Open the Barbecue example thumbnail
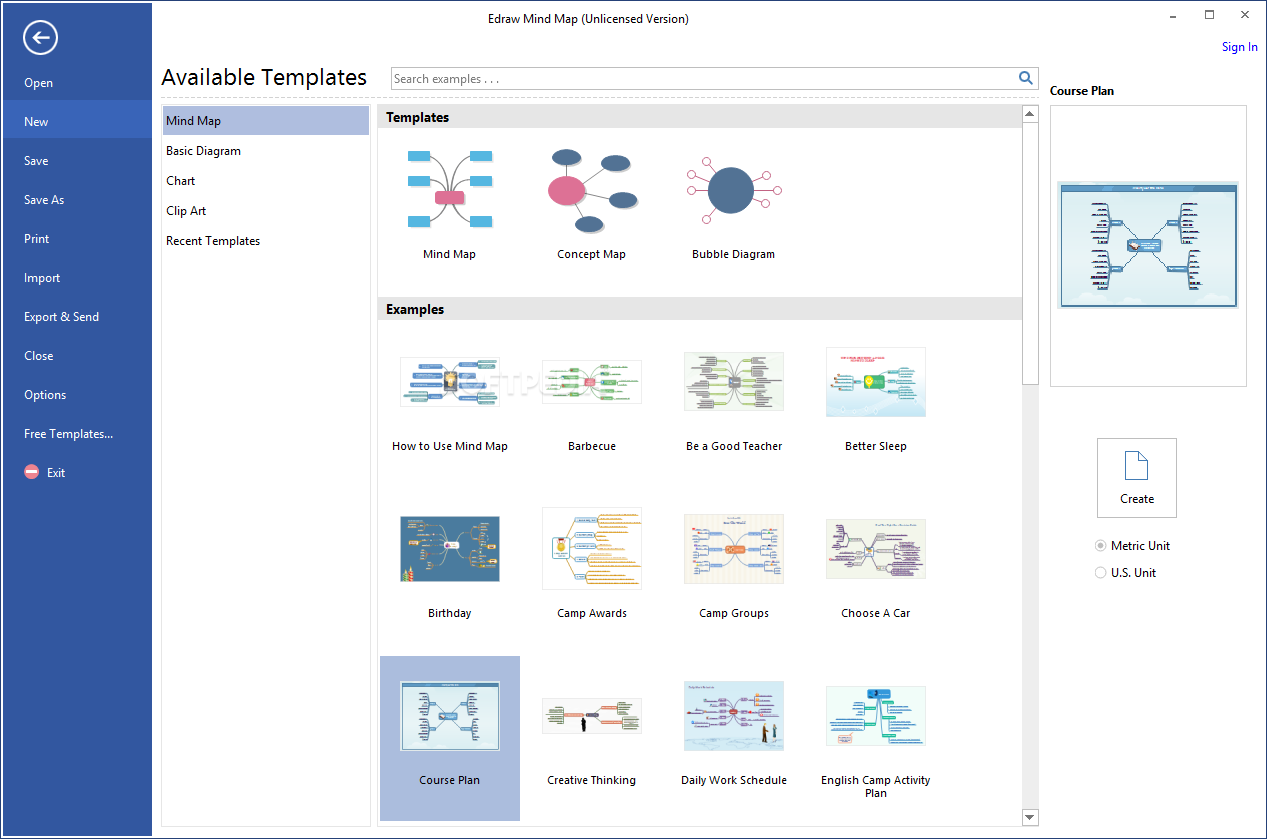The image size is (1267, 839). click(x=592, y=381)
